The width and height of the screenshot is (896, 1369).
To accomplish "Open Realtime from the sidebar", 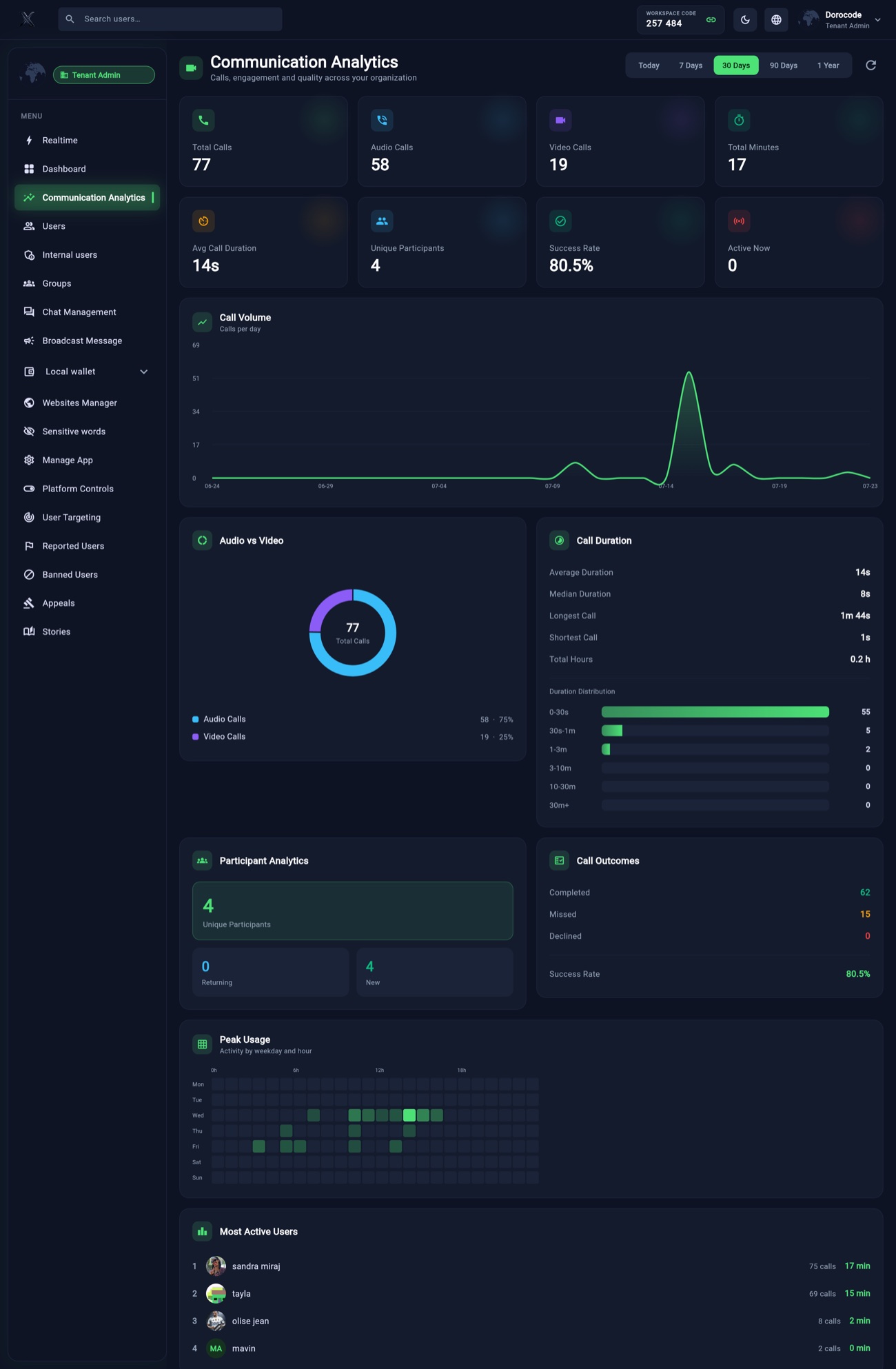I will pos(87,140).
